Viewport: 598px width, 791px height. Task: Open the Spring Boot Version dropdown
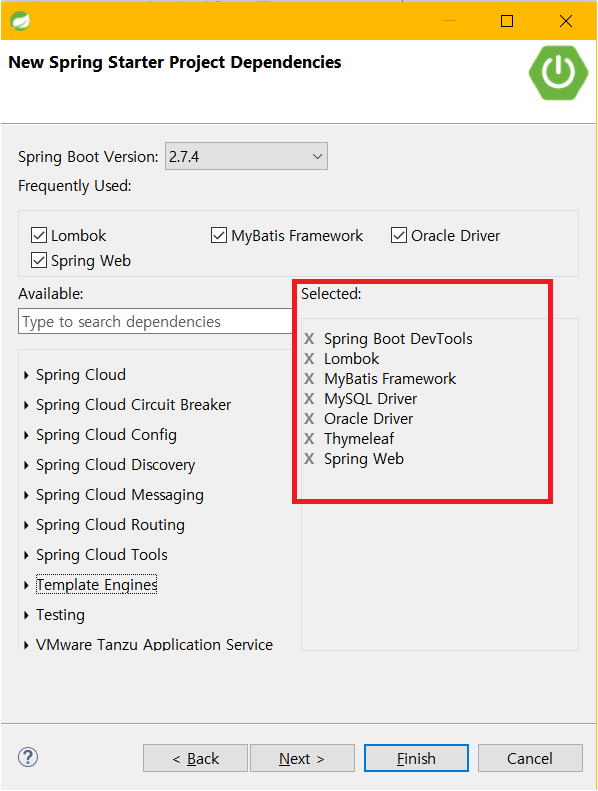tap(246, 156)
